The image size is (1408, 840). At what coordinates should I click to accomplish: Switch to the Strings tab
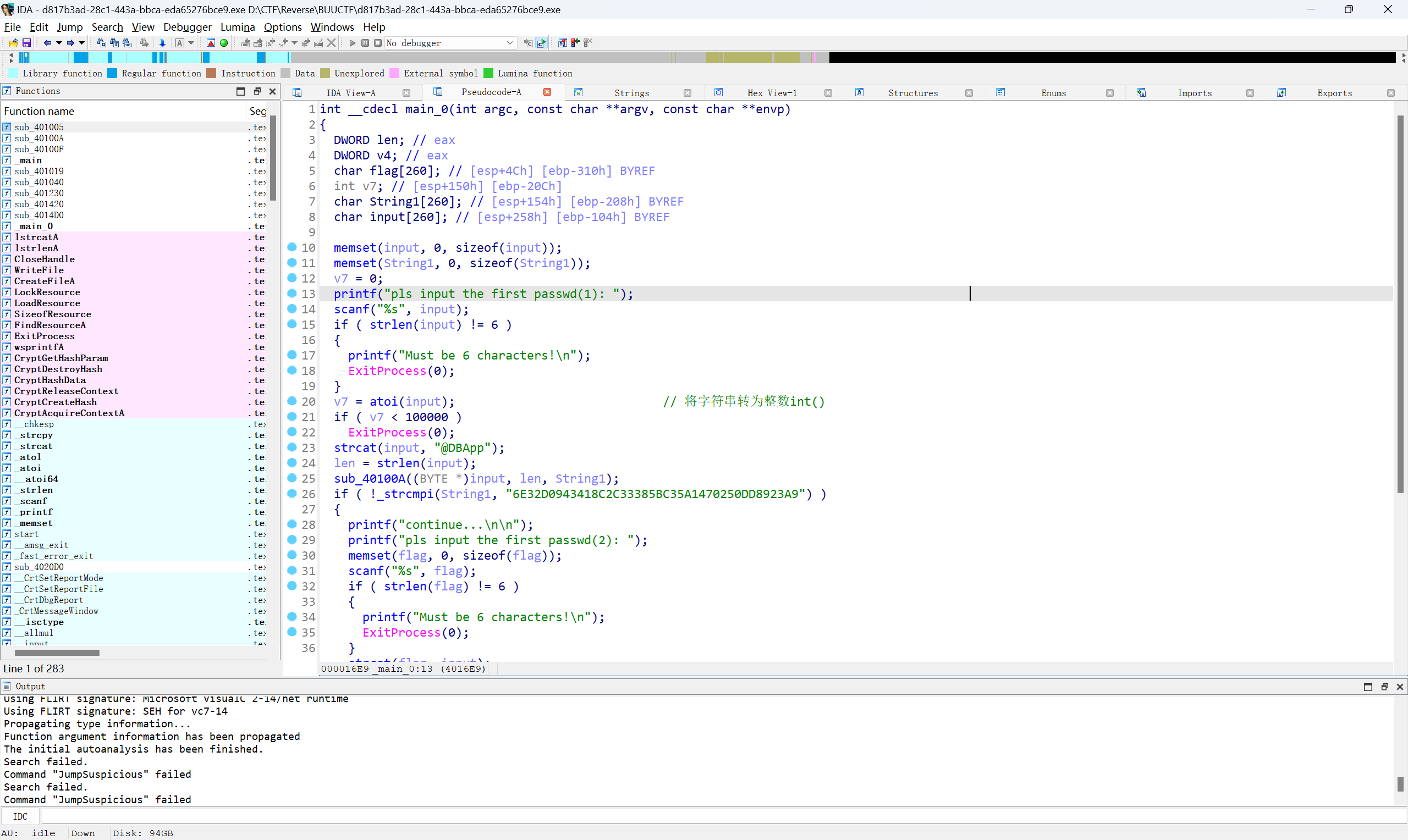click(x=631, y=93)
